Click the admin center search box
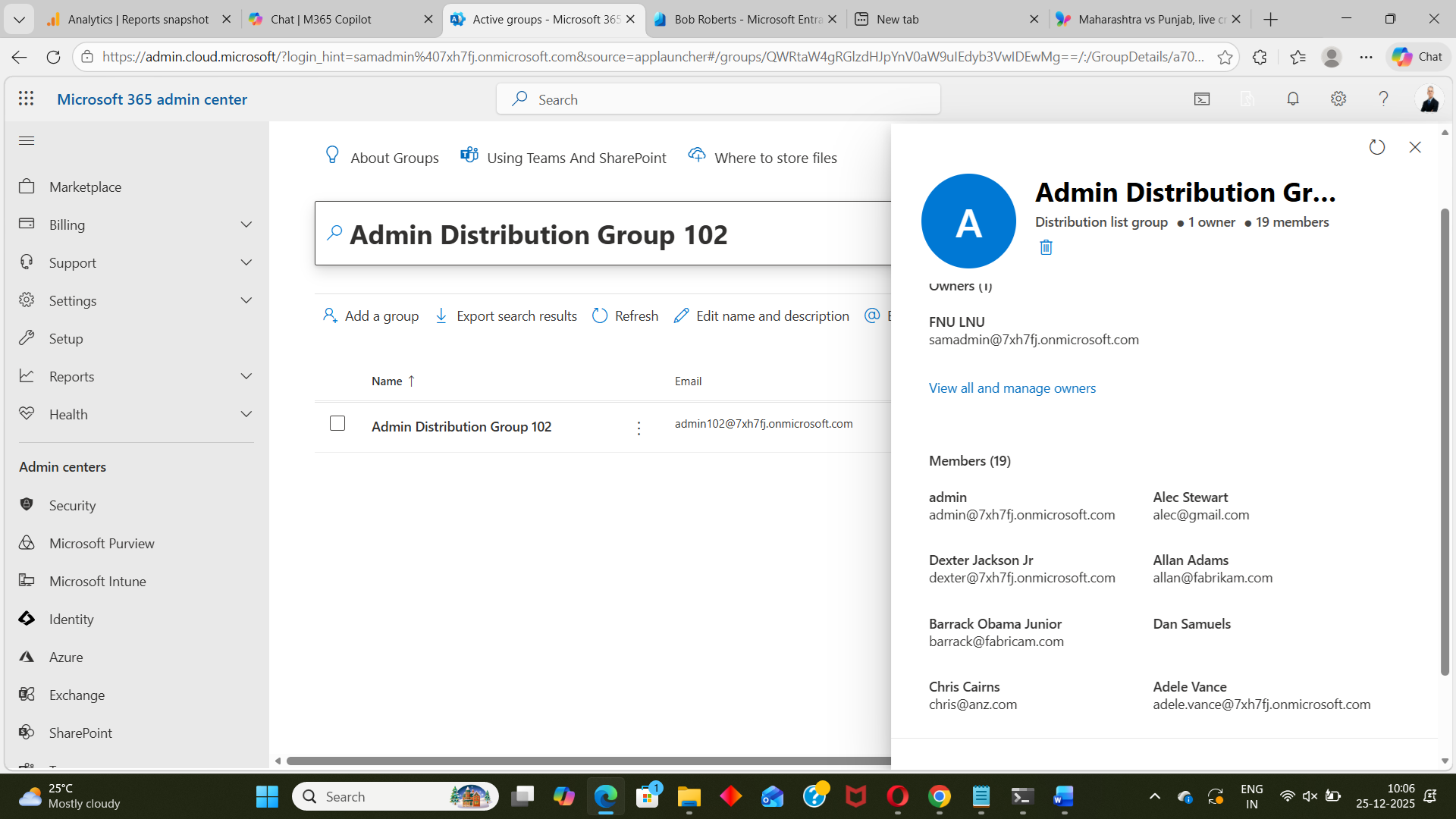 click(x=718, y=99)
